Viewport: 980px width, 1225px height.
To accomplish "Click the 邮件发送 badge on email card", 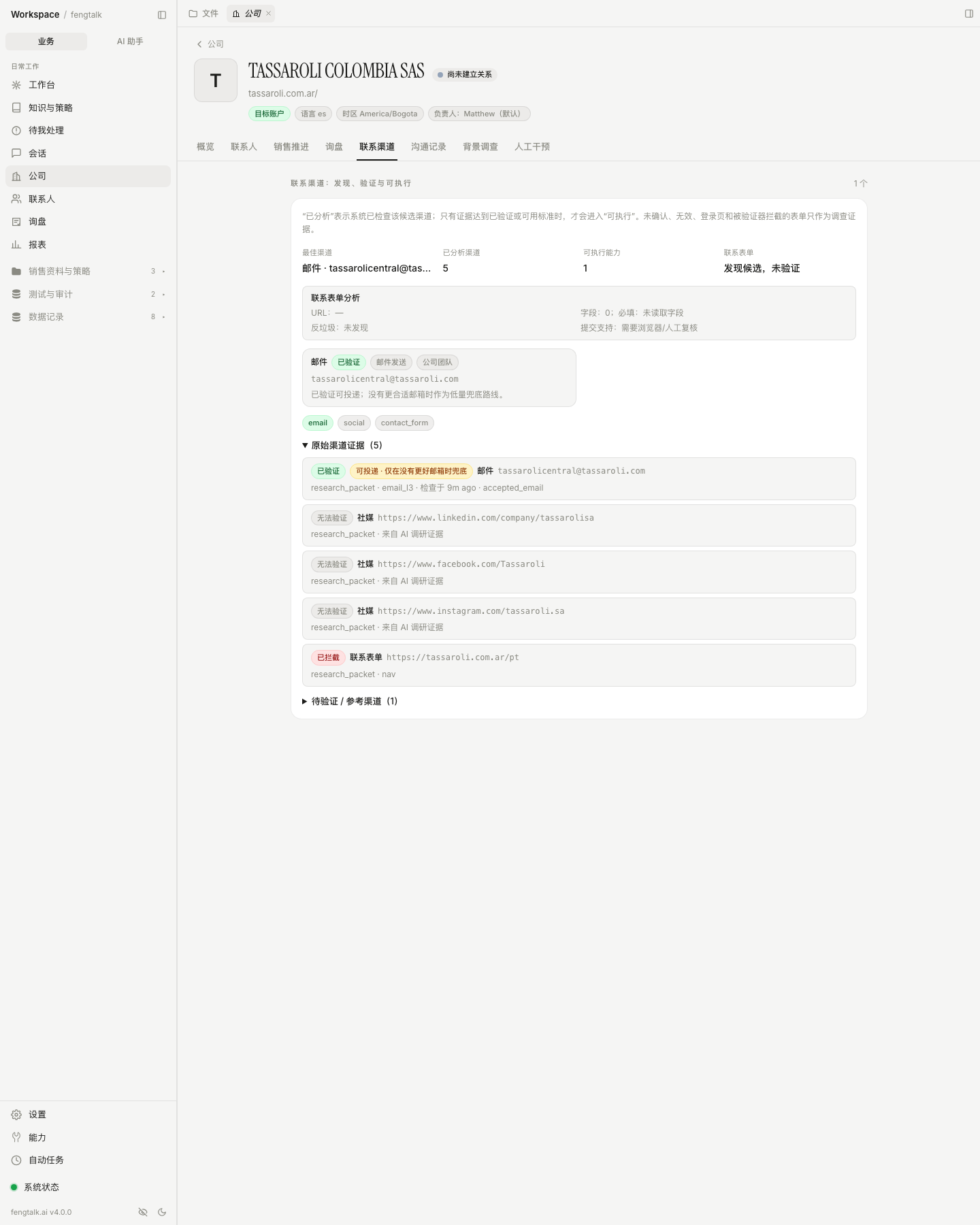I will (x=391, y=363).
